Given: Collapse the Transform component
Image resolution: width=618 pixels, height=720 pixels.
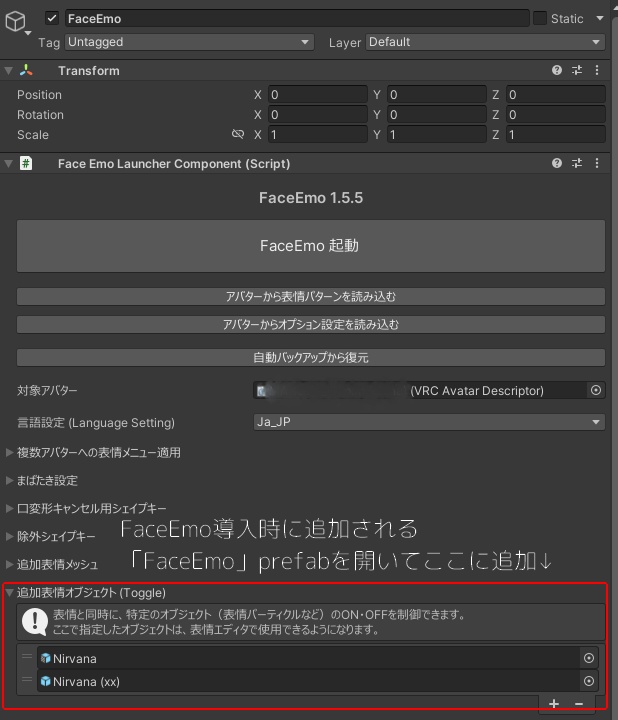Looking at the screenshot, I should click(8, 71).
